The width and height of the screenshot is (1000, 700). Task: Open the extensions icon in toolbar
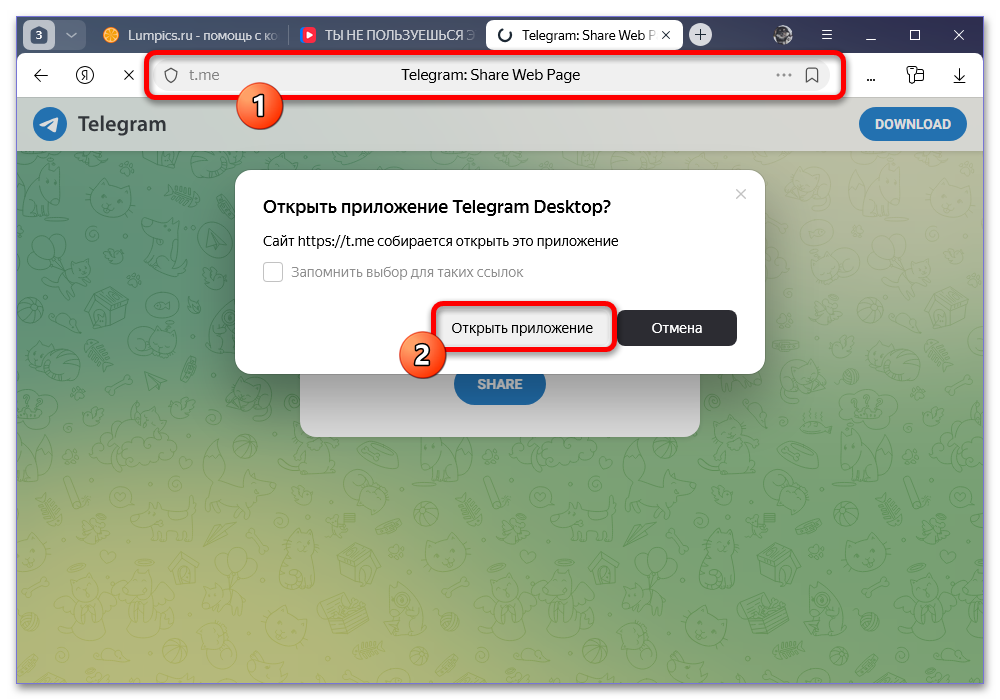(x=915, y=75)
